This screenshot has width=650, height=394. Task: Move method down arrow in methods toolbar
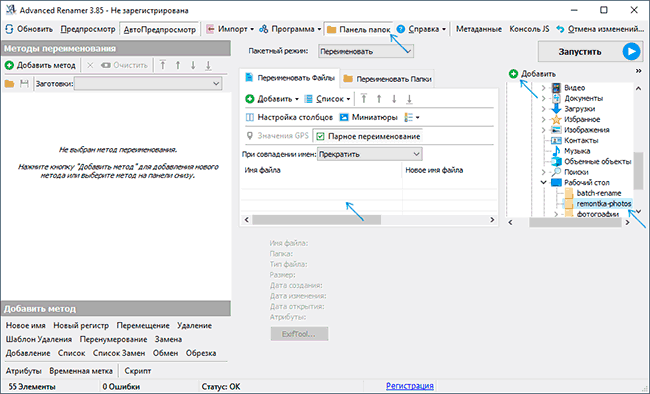(193, 65)
